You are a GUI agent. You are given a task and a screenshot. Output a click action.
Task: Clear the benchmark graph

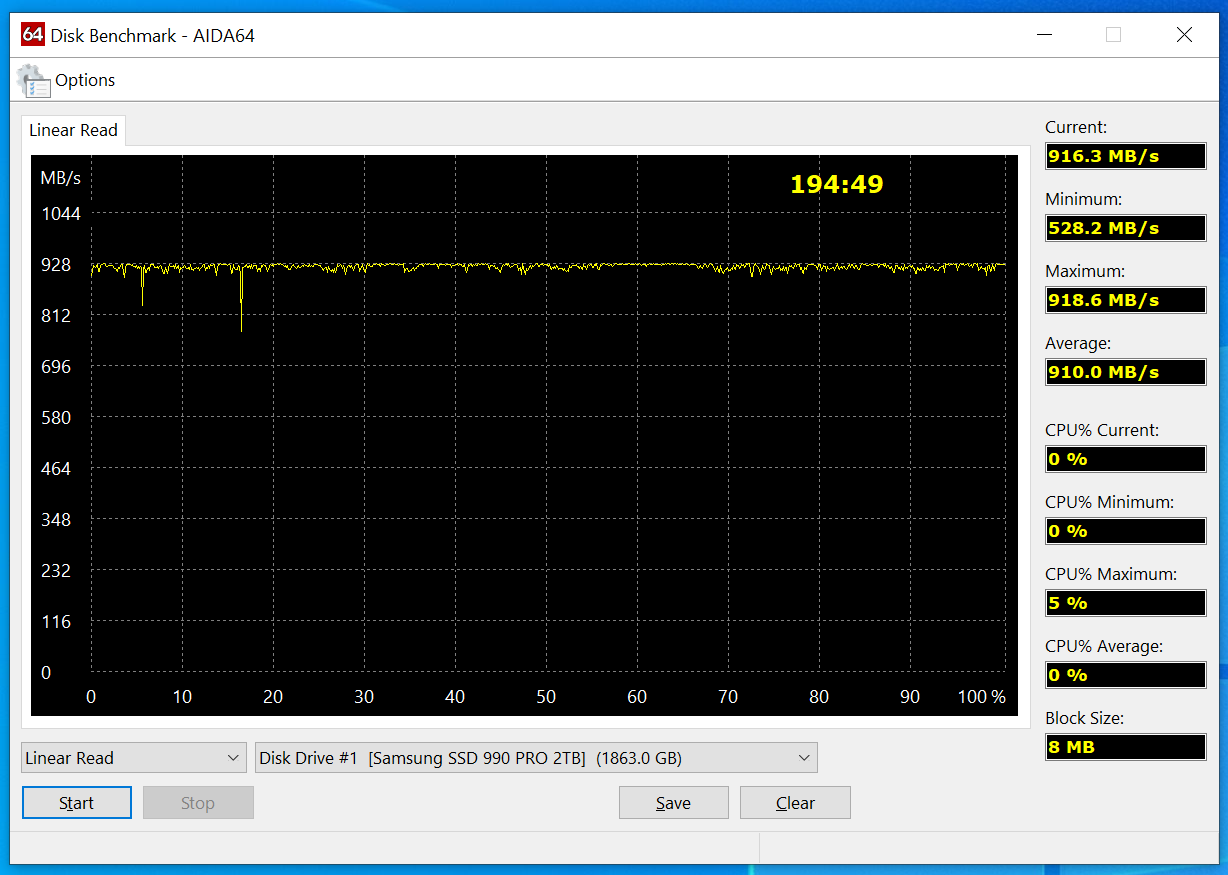795,803
